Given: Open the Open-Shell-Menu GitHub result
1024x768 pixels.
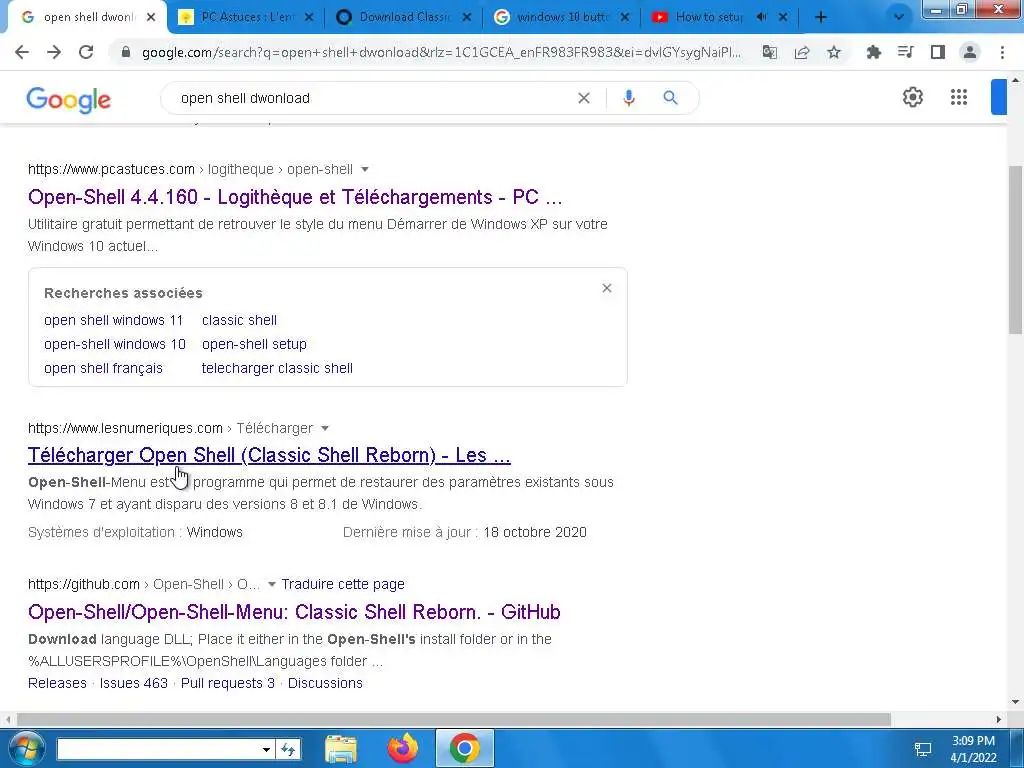Looking at the screenshot, I should 294,612.
